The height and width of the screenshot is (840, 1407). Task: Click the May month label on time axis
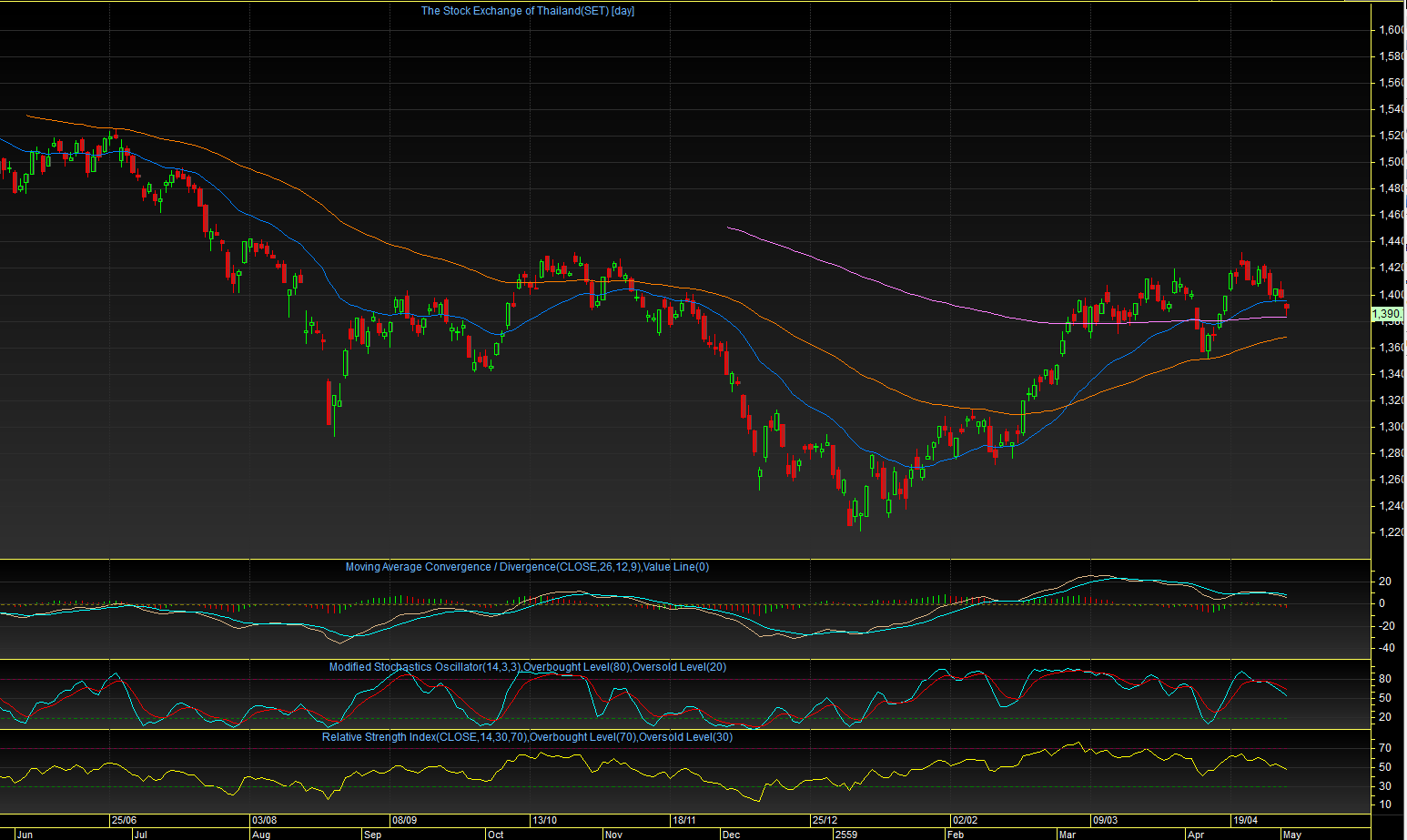click(x=1291, y=835)
